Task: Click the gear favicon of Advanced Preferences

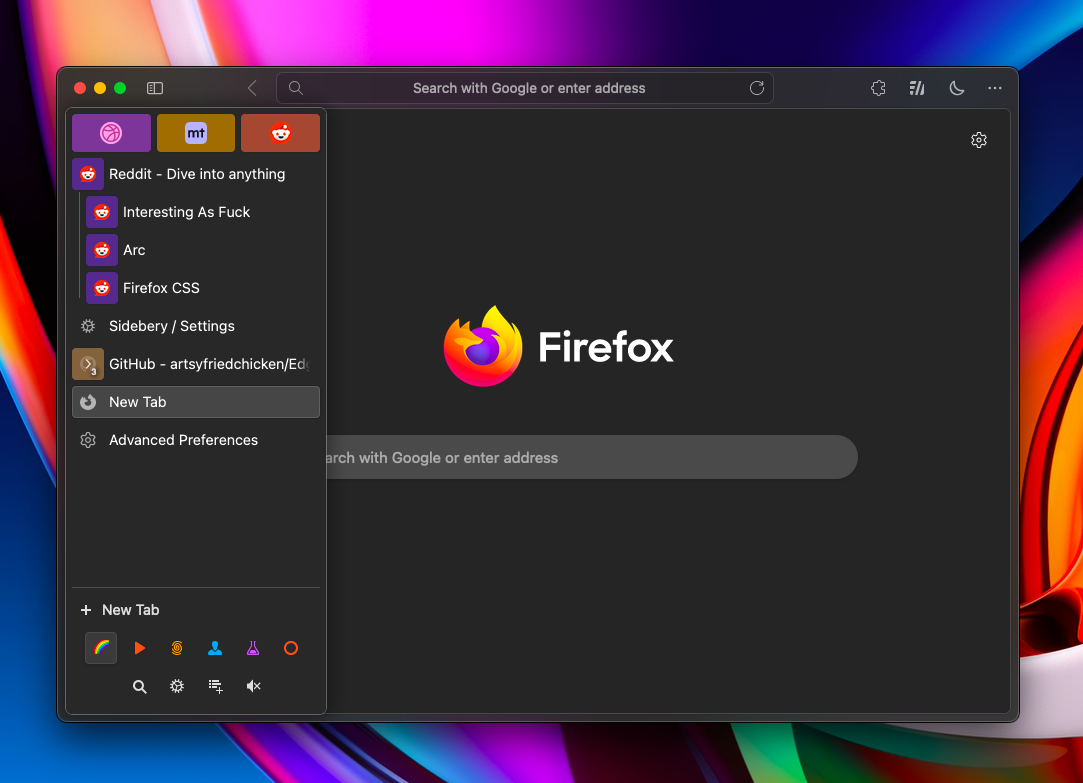Action: click(88, 440)
